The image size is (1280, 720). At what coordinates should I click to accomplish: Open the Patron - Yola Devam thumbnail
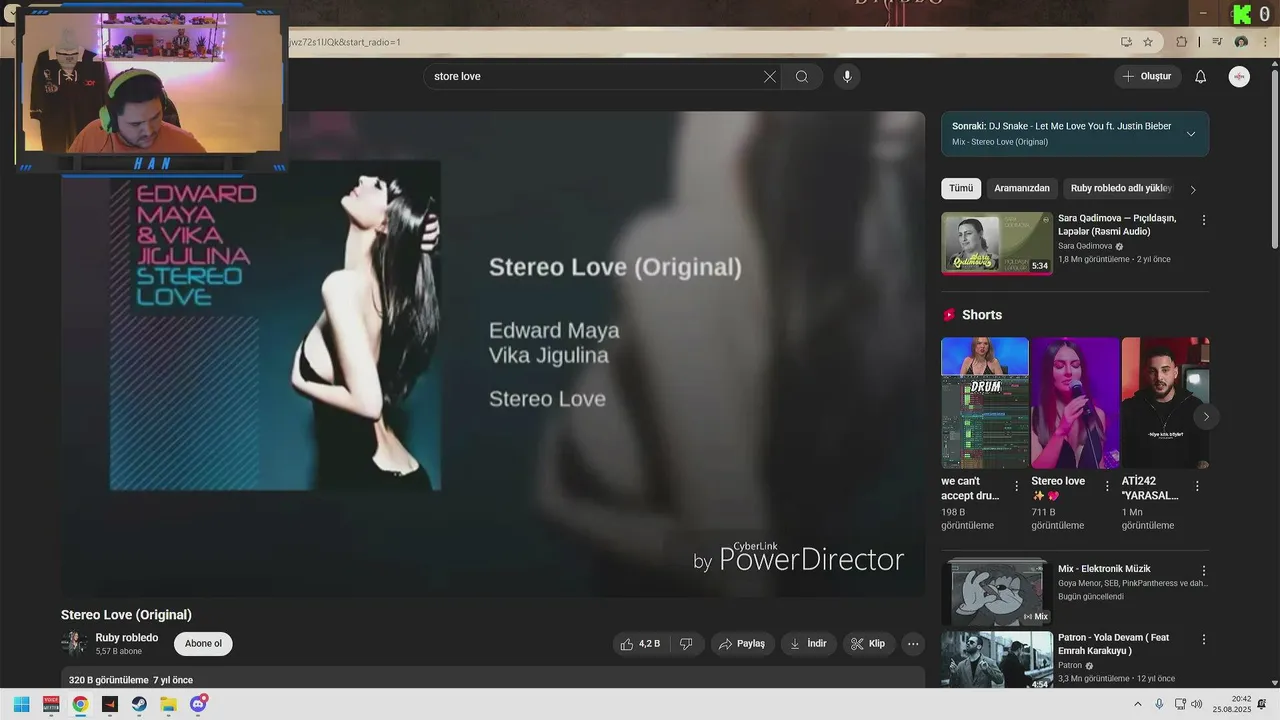[x=997, y=659]
